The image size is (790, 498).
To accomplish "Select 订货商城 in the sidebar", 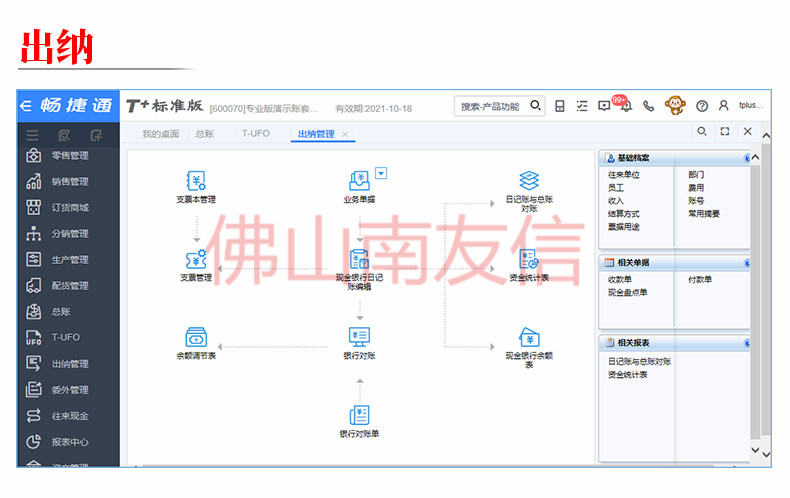I will click(x=69, y=207).
